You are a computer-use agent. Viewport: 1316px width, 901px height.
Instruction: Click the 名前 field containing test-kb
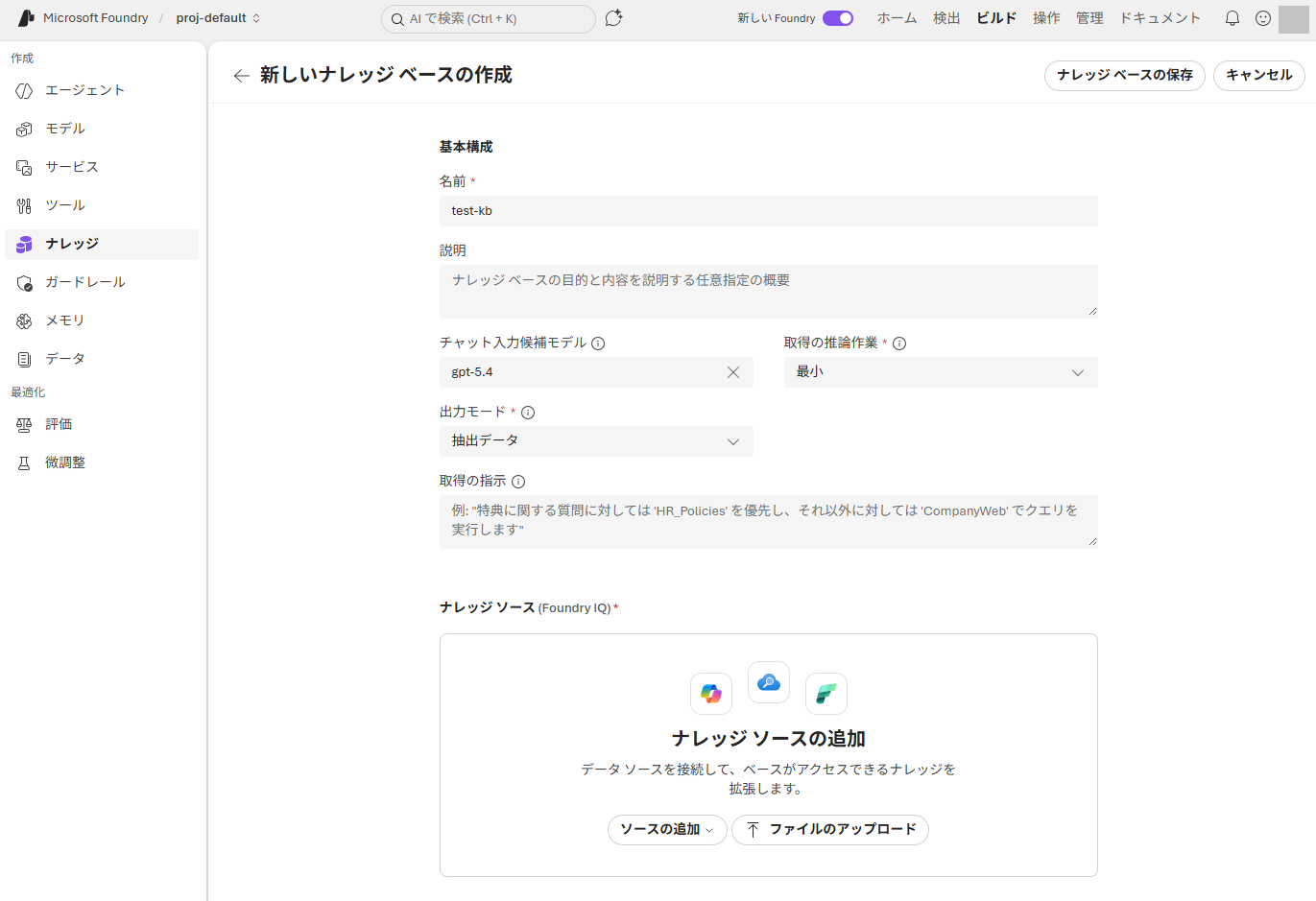pos(769,211)
